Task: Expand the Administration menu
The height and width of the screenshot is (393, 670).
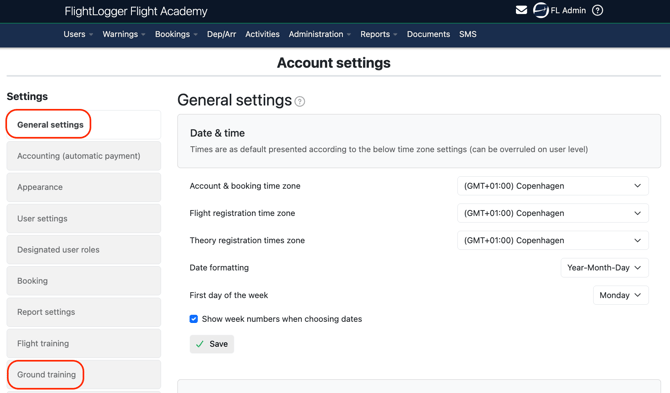Action: (320, 34)
